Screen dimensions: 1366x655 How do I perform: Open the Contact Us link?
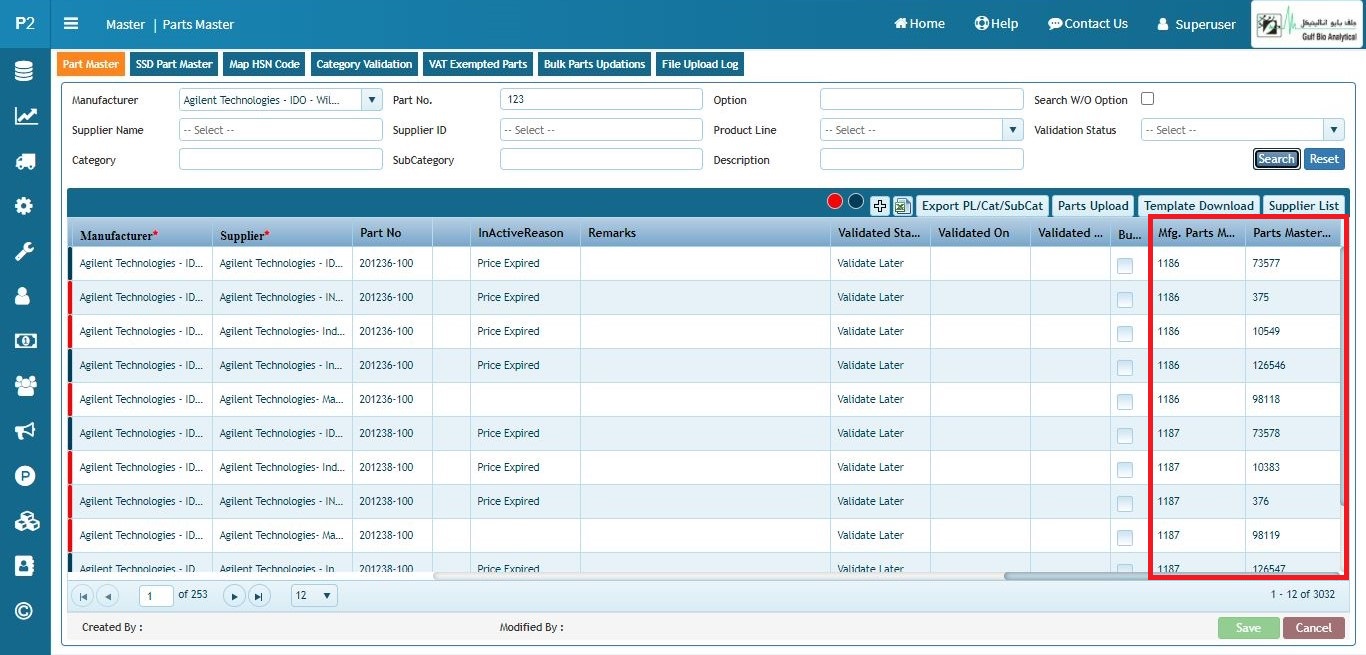click(x=1088, y=24)
